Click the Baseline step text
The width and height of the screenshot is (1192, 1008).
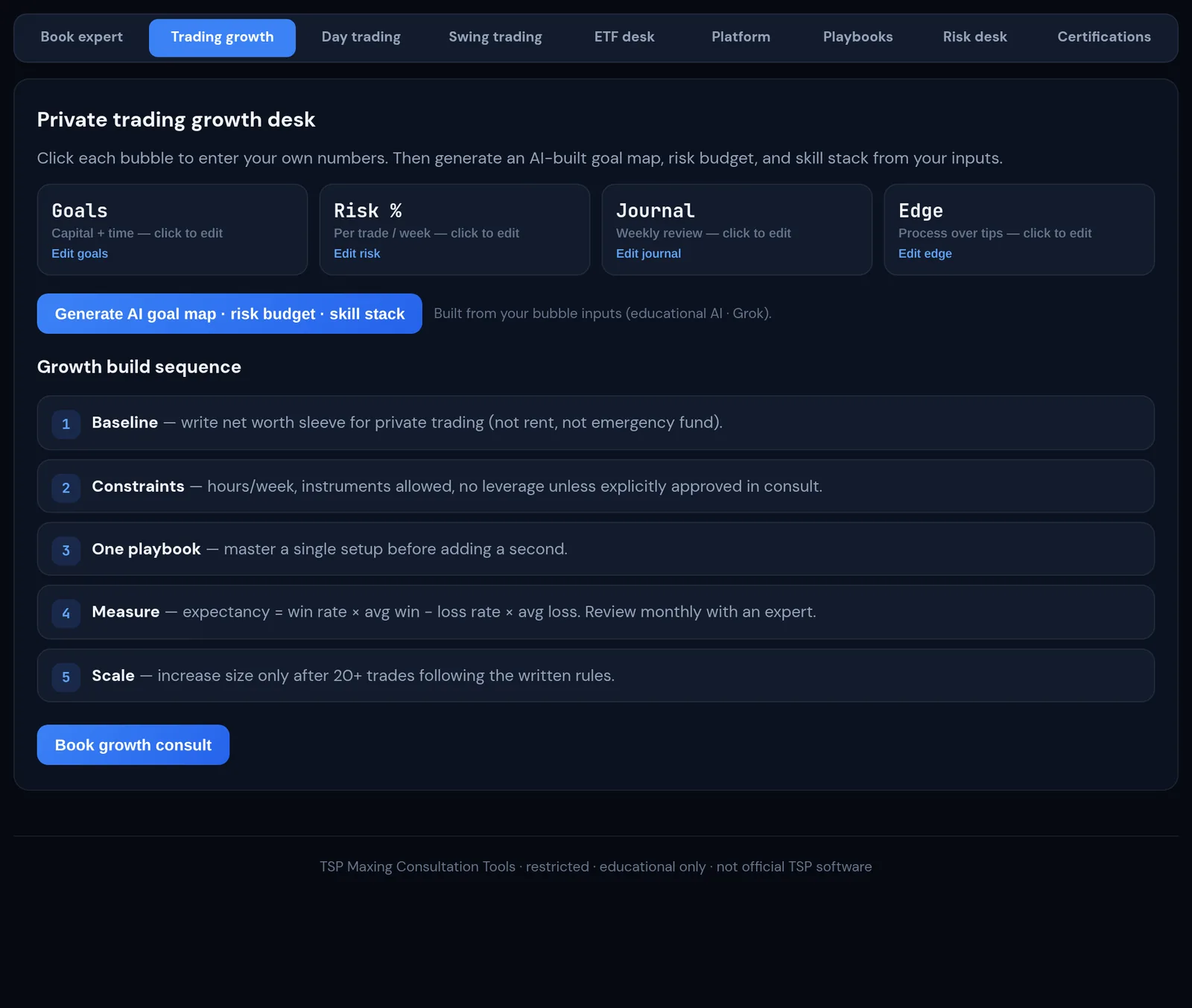click(407, 422)
